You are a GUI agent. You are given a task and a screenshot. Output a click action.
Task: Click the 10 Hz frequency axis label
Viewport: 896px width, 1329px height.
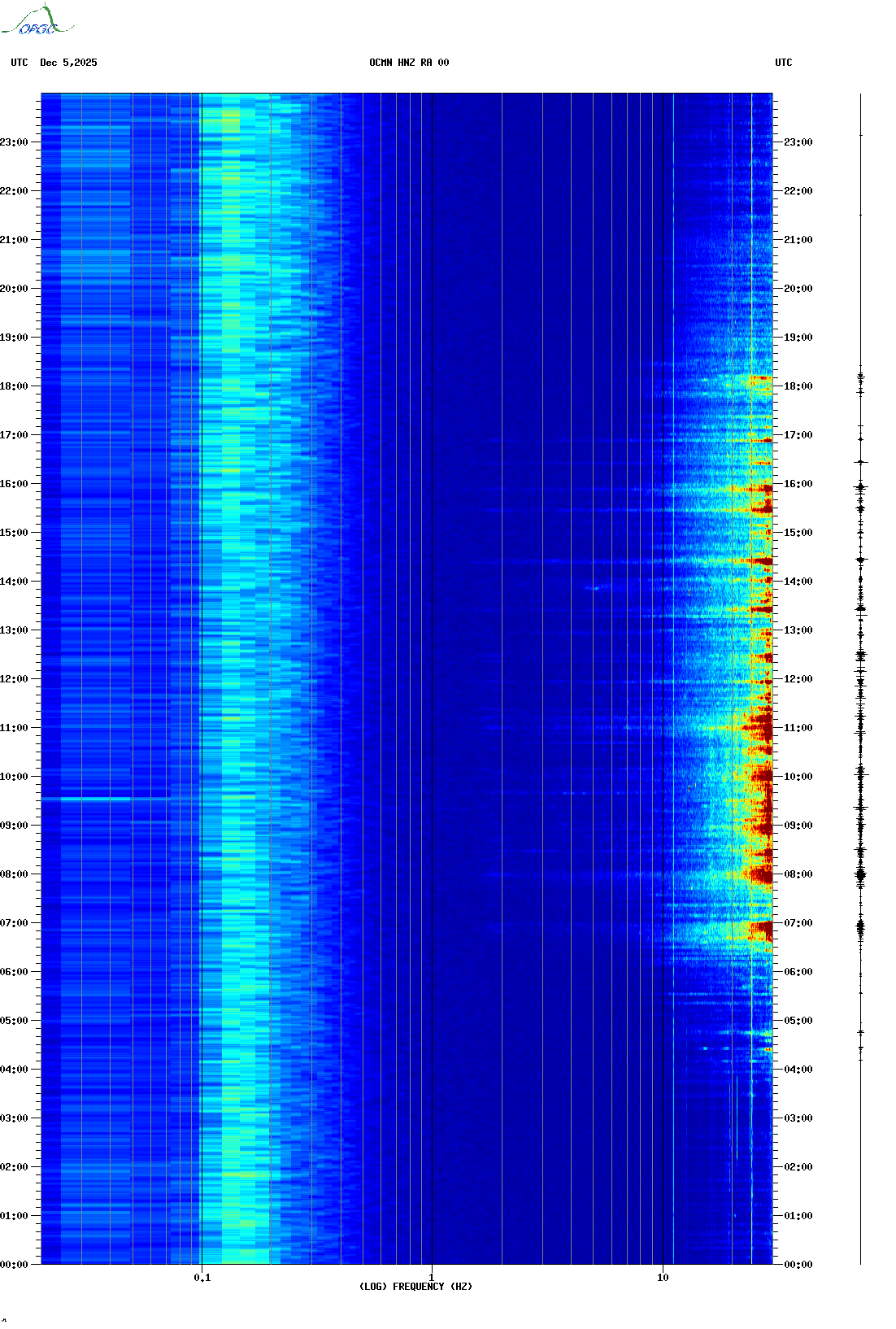(x=663, y=1277)
